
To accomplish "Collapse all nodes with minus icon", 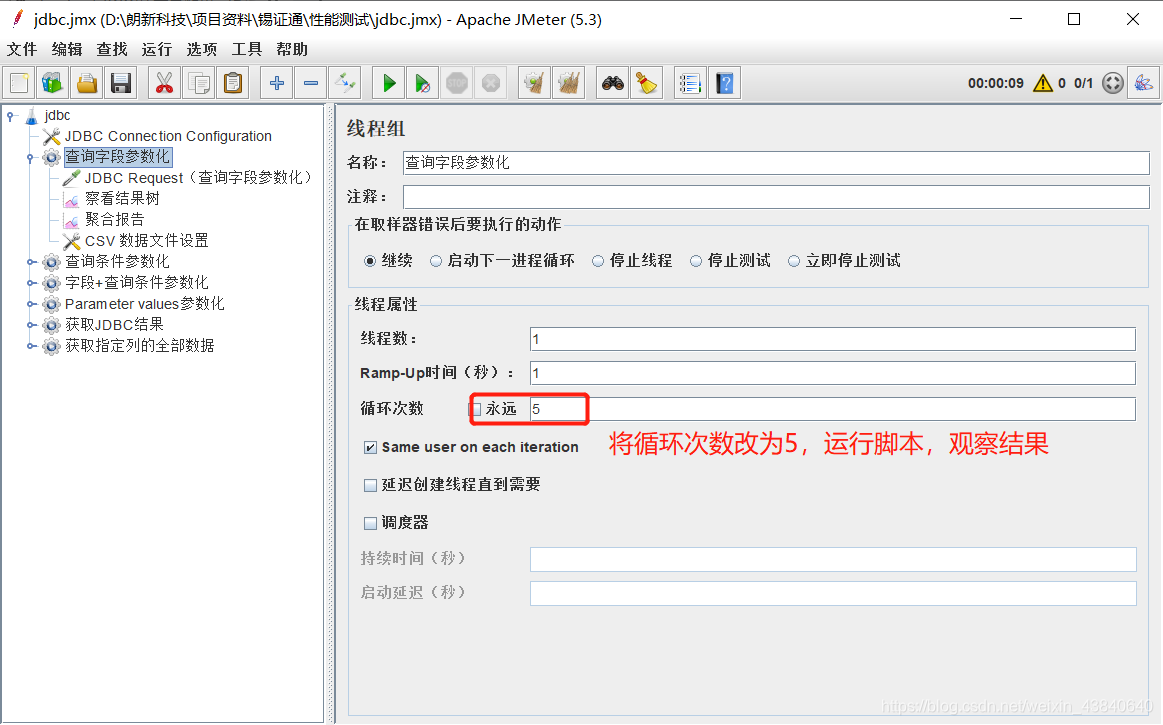I will (311, 83).
